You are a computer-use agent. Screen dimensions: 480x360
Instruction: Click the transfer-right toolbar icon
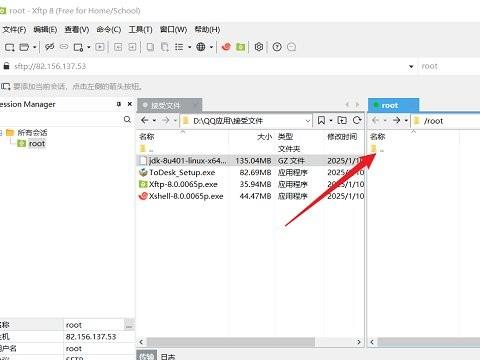(x=132, y=47)
